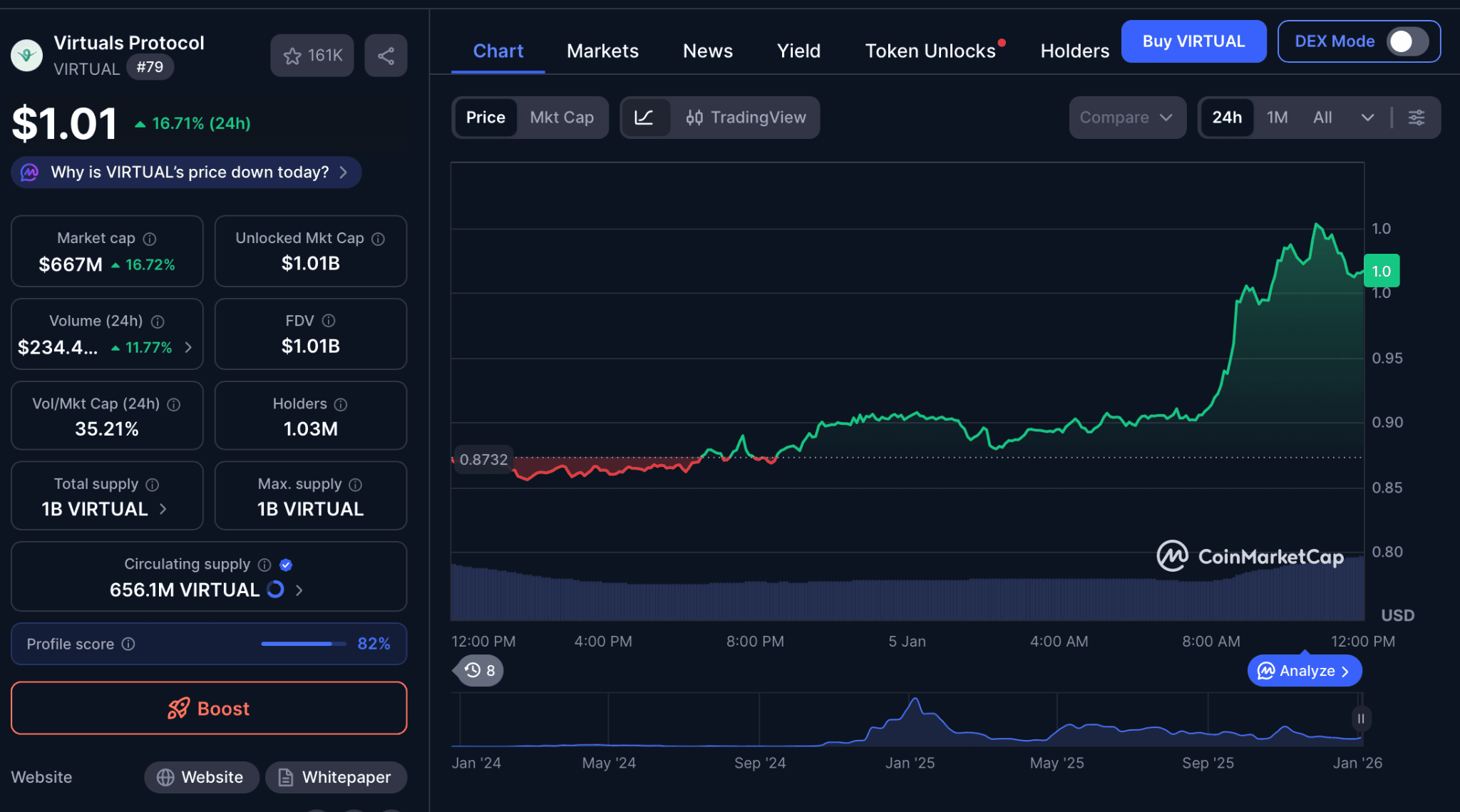This screenshot has width=1460, height=812.
Task: Click the Buy VIRTUAL button
Action: [1194, 41]
